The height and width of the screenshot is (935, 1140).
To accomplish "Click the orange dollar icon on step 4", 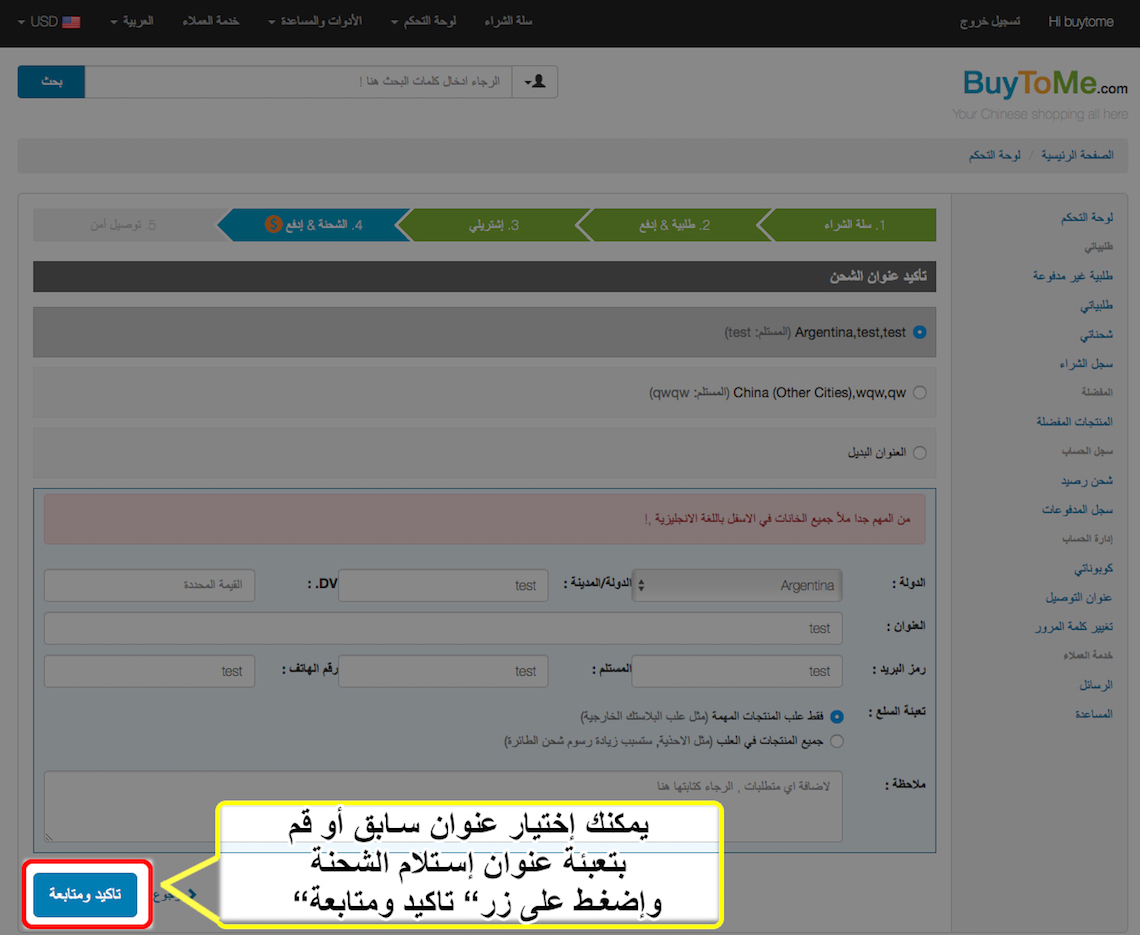I will tap(272, 225).
